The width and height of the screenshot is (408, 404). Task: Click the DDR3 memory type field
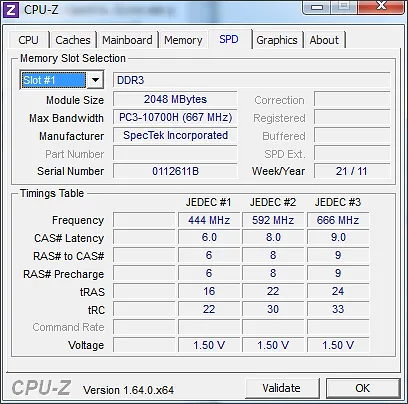[x=252, y=80]
